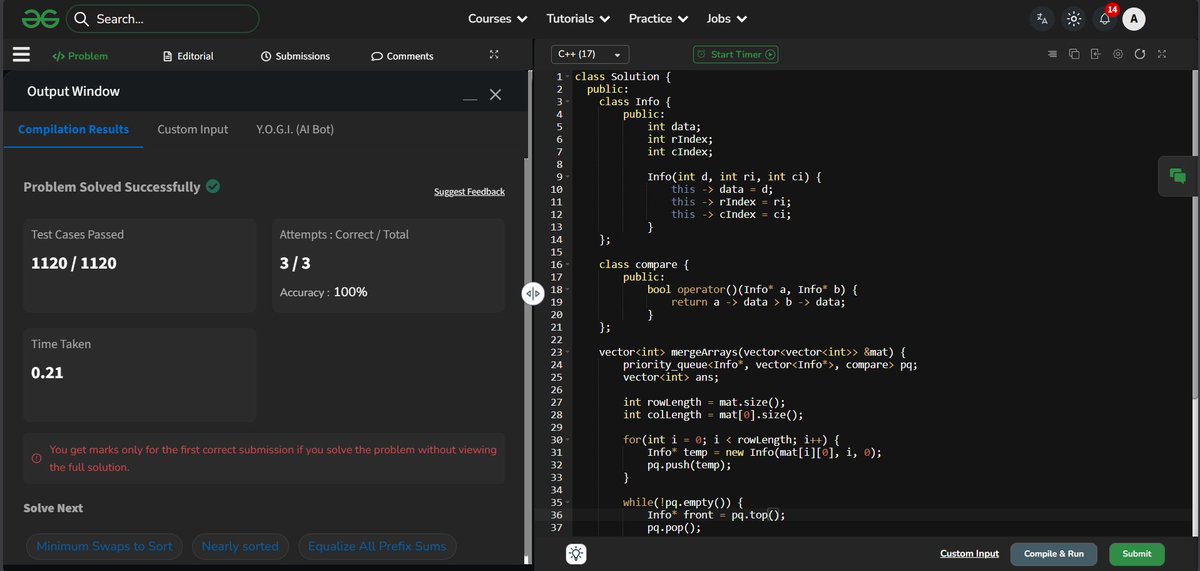Click the import code icon in editor toolbar
Image resolution: width=1200 pixels, height=571 pixels.
(x=1096, y=54)
